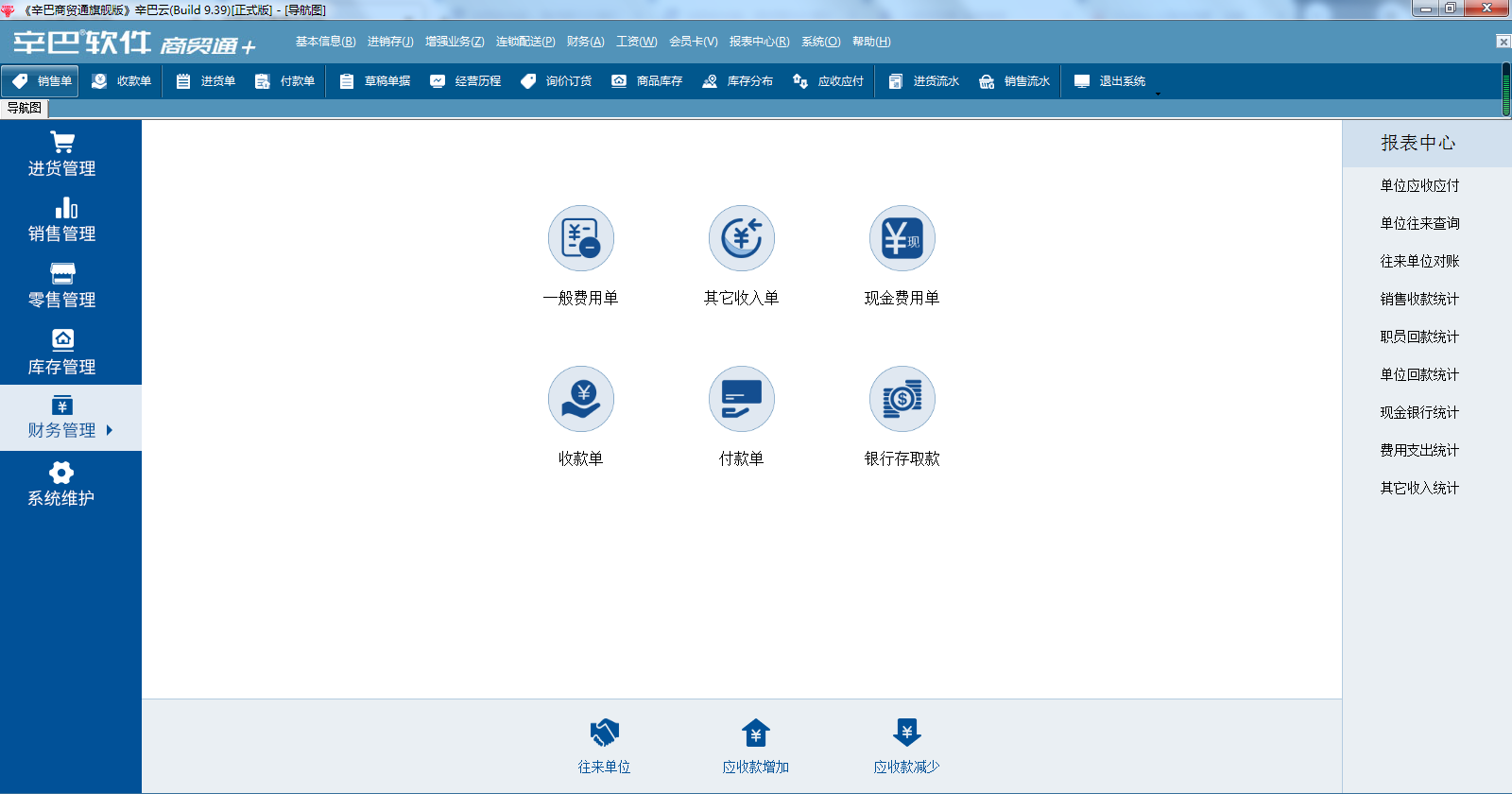Open 现金银行统计 report link

[1419, 412]
